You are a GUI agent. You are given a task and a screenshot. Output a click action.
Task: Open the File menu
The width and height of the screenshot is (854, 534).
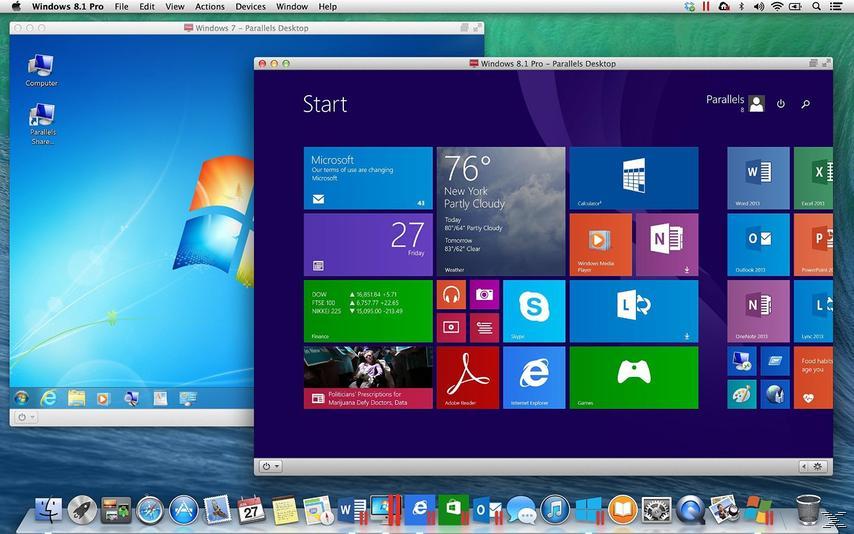[x=121, y=7]
